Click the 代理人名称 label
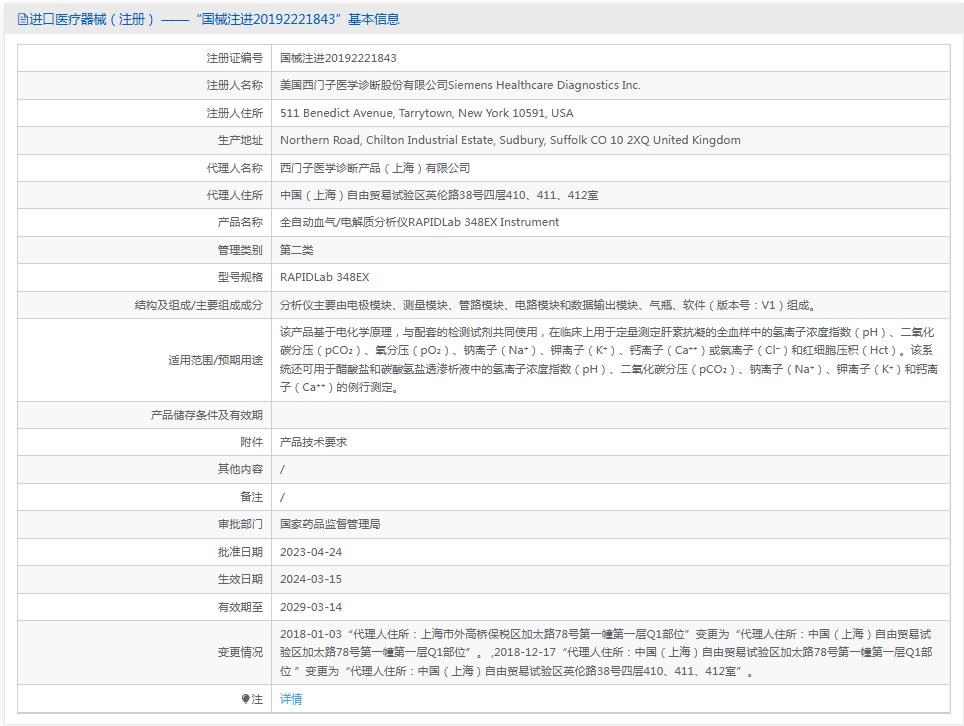Viewport: 964px width, 726px height. click(234, 168)
